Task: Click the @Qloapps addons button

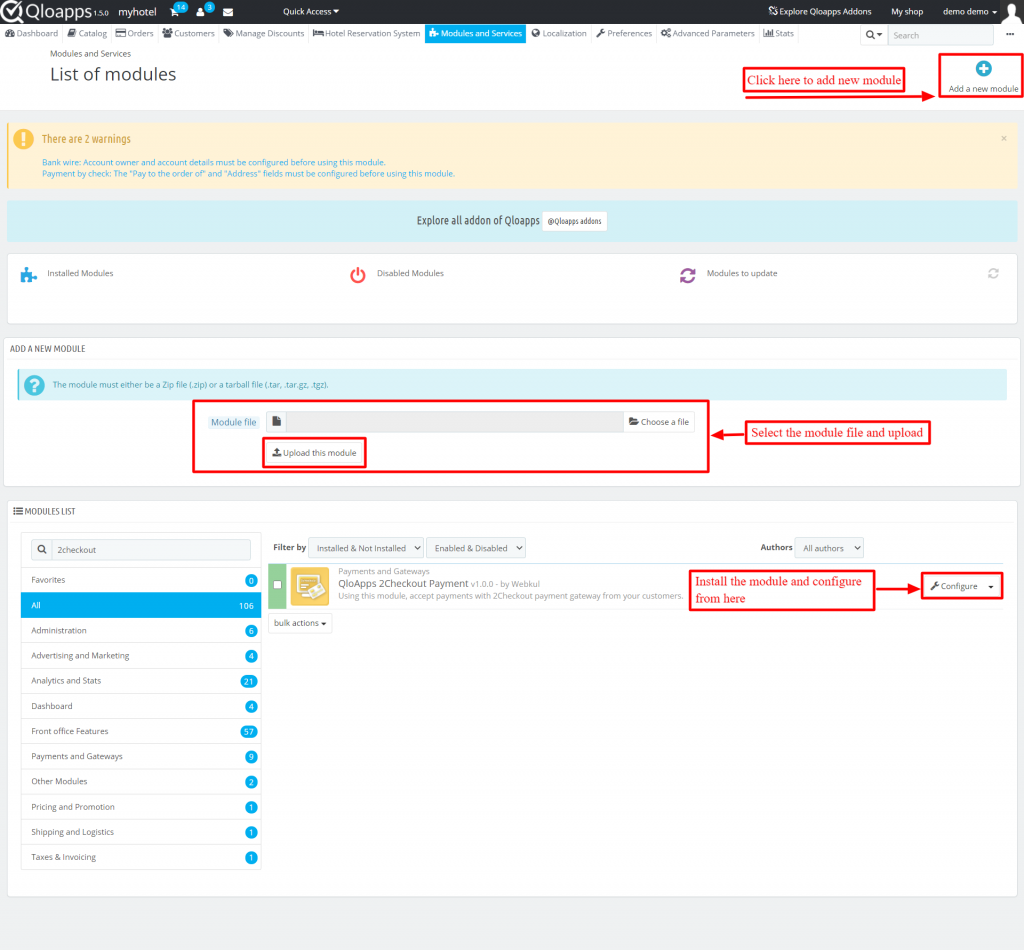Action: pos(575,221)
